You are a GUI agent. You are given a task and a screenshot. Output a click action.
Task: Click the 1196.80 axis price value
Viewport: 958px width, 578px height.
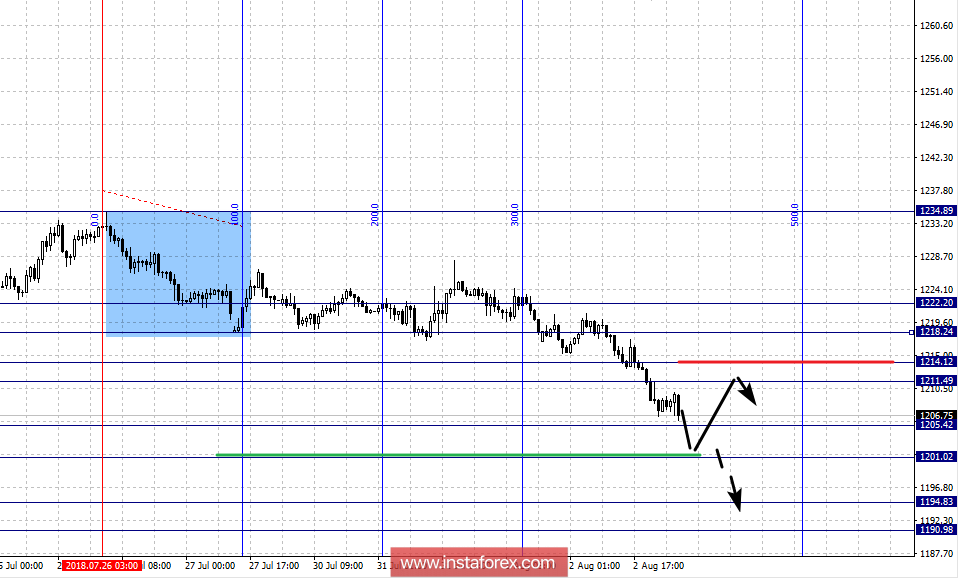coord(937,488)
